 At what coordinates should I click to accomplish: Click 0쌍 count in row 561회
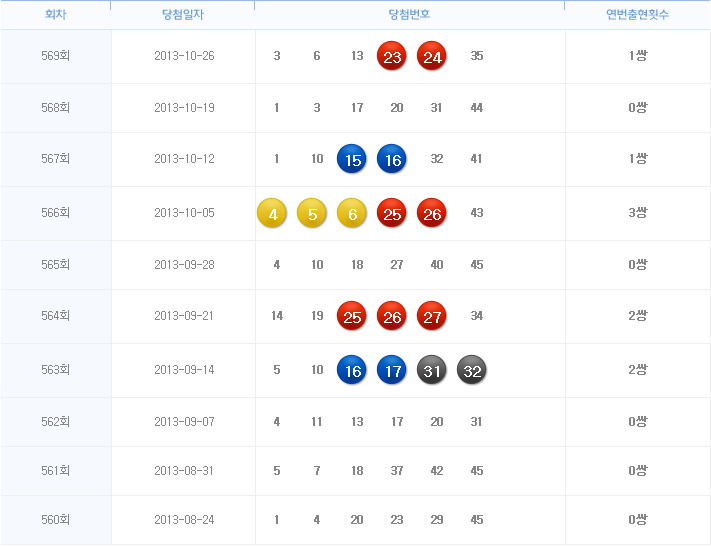[x=638, y=471]
